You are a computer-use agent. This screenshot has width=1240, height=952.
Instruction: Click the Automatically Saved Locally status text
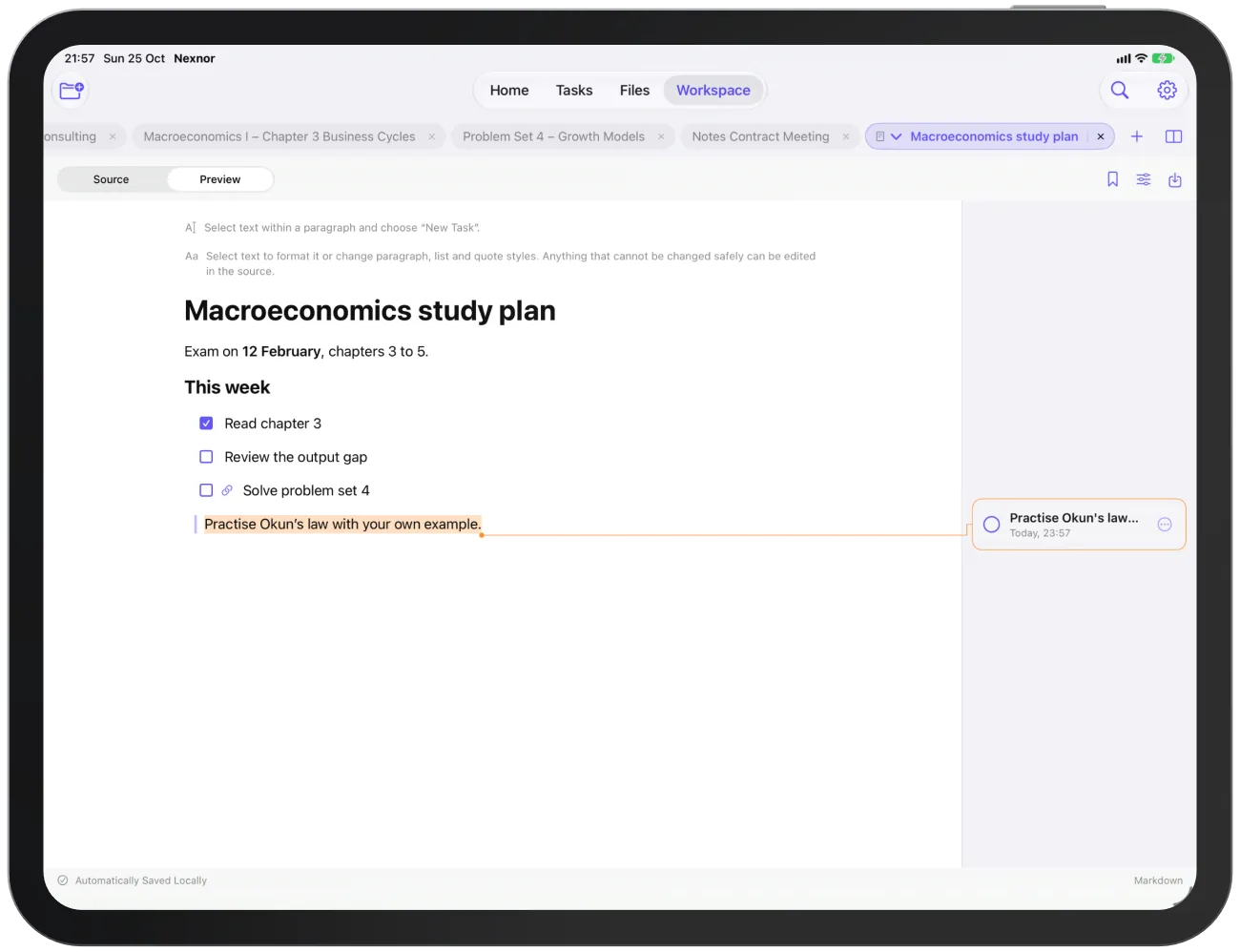click(x=141, y=880)
